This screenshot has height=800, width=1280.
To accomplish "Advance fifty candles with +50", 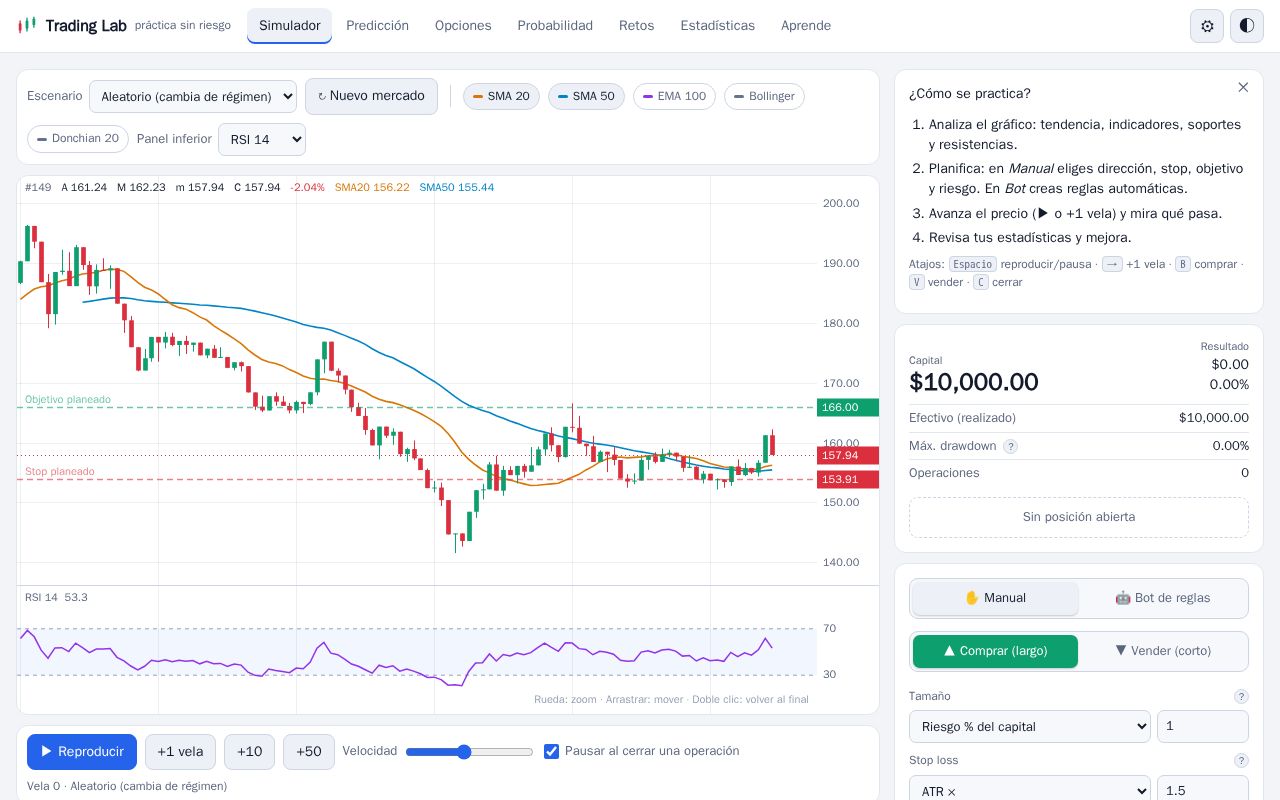I will pyautogui.click(x=309, y=752).
